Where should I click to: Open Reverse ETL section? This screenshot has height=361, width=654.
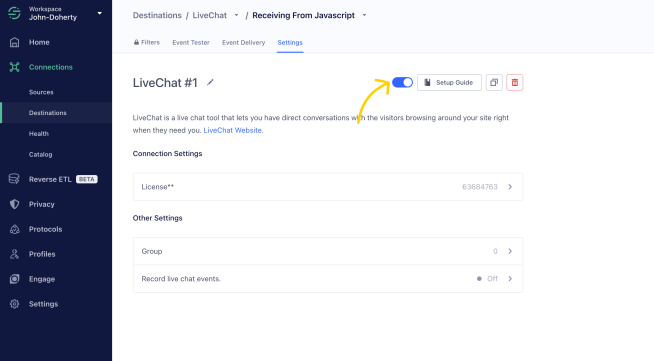pos(50,179)
